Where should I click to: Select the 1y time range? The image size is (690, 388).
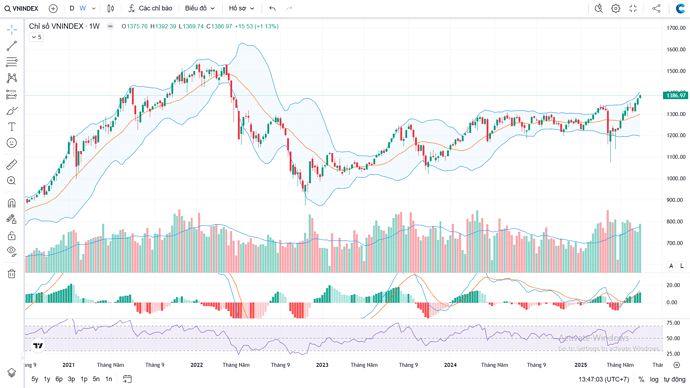(x=47, y=379)
